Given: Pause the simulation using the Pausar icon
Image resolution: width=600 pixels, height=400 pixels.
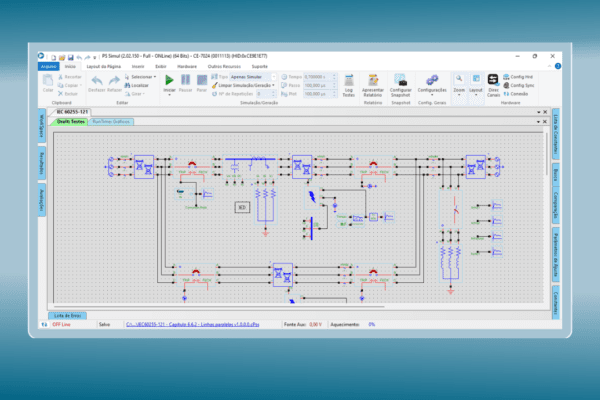Looking at the screenshot, I should (186, 80).
